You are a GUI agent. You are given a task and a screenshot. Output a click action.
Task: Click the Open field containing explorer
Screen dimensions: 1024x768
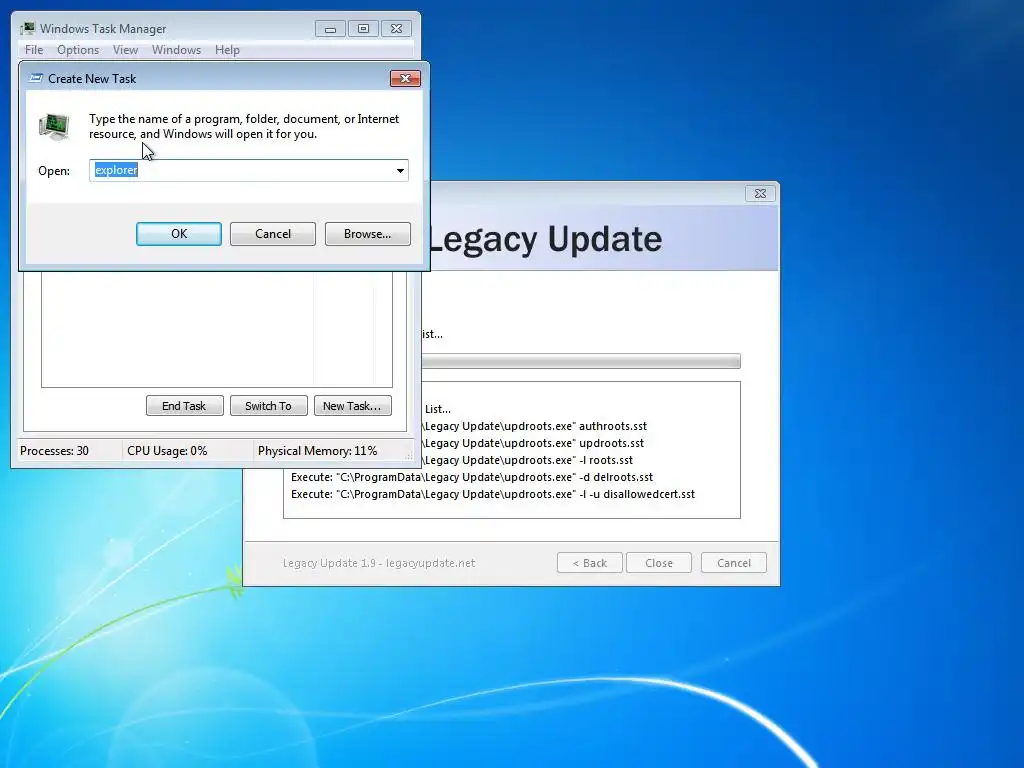248,170
